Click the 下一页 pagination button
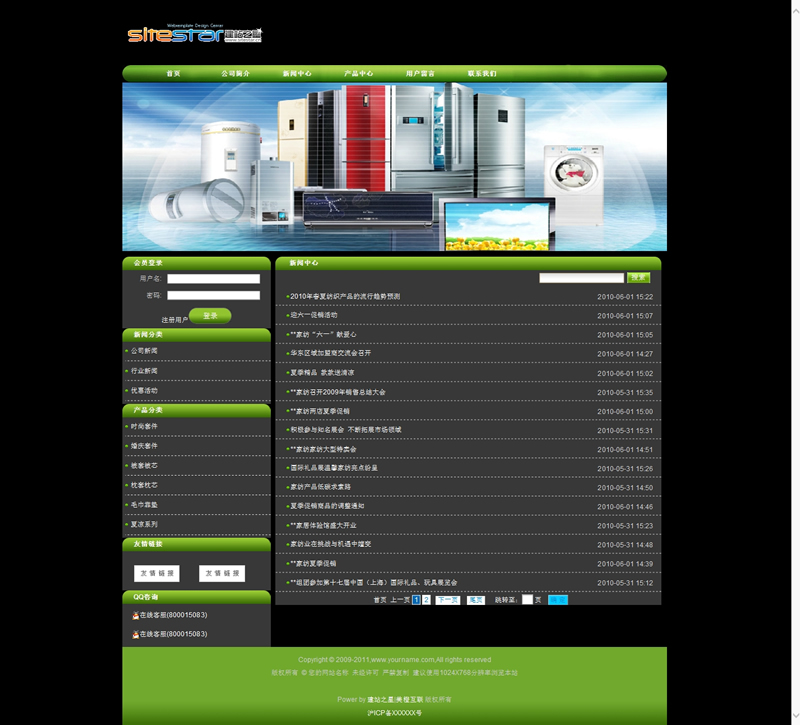The height and width of the screenshot is (725, 800). (x=447, y=600)
